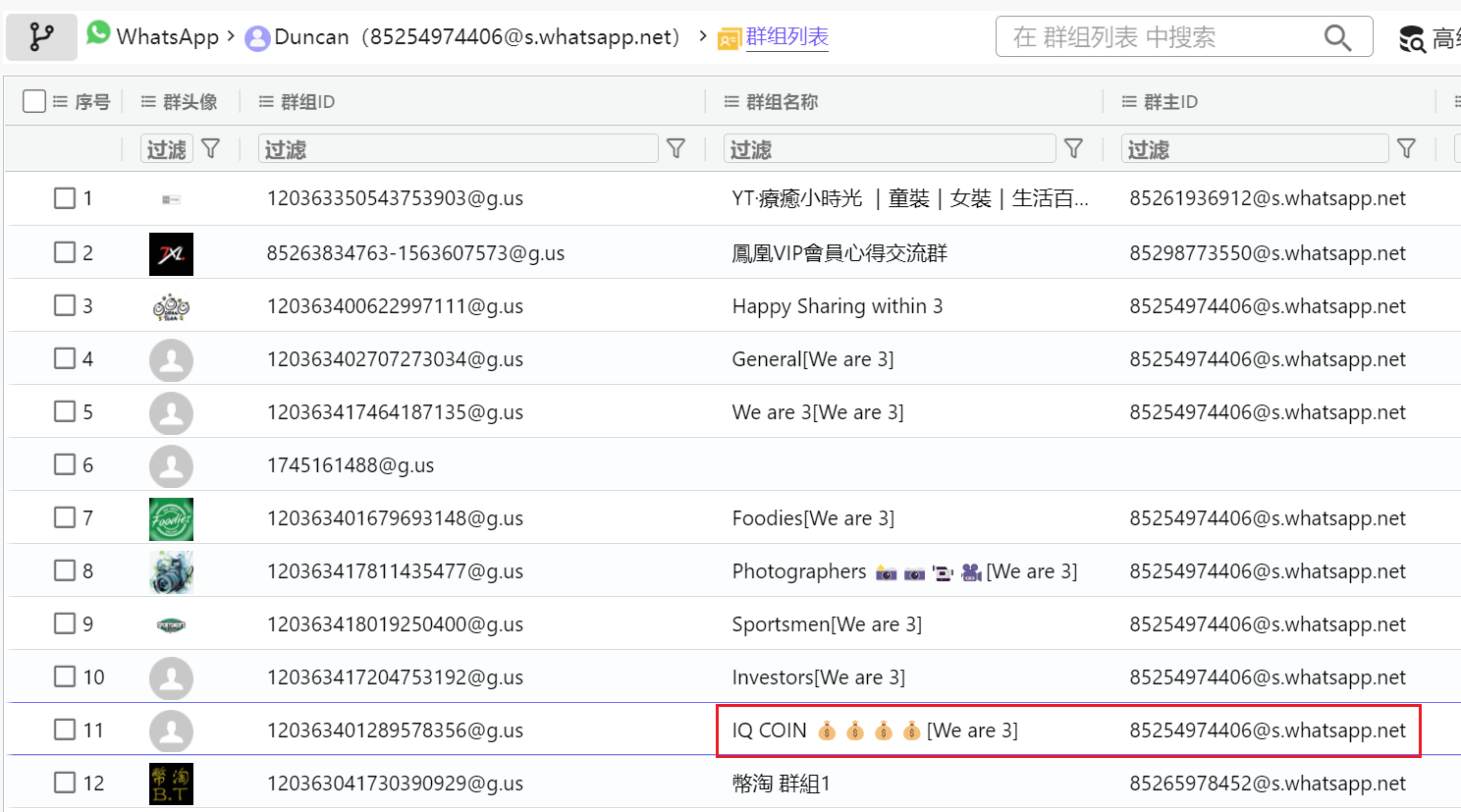Check the box for row 3

pyautogui.click(x=65, y=305)
